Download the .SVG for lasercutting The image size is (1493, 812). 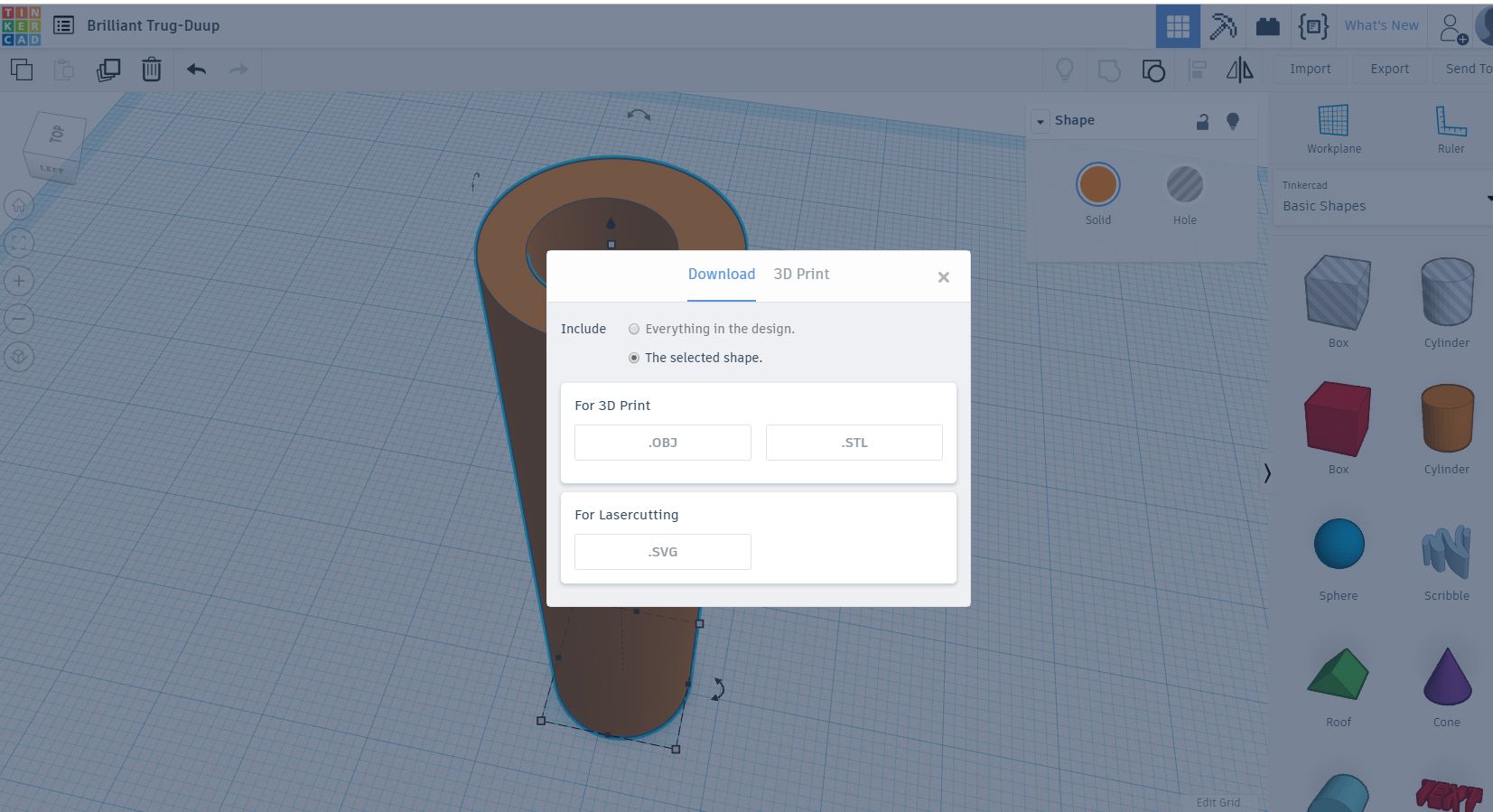(x=663, y=552)
